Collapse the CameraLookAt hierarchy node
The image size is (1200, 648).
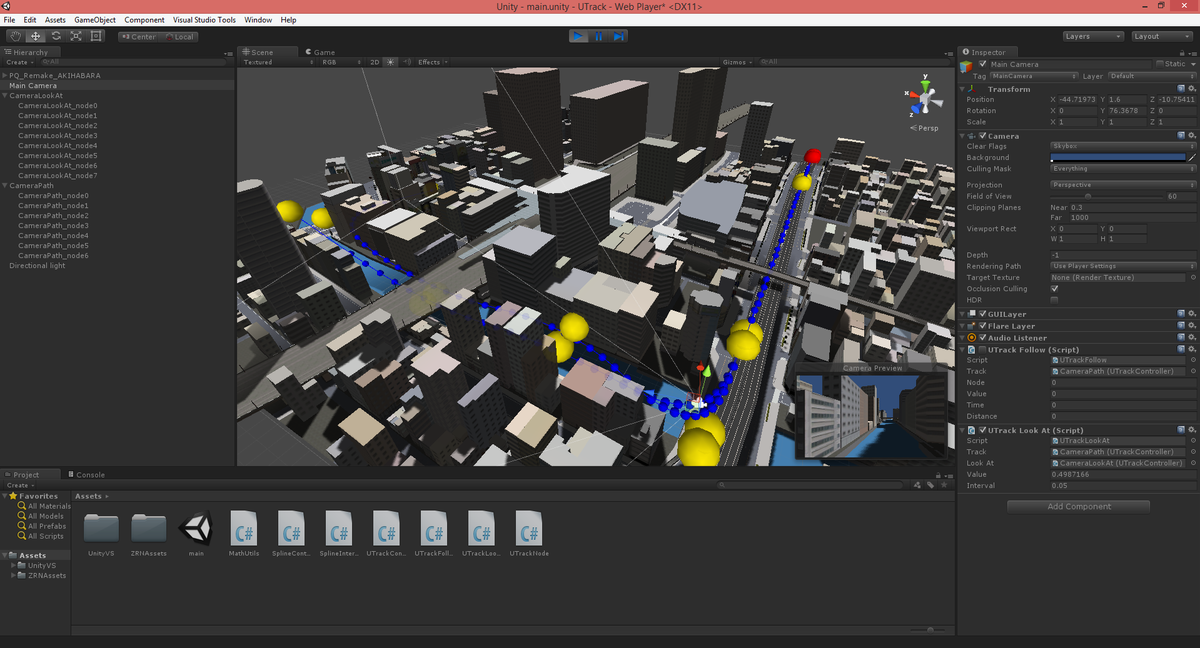(5, 96)
